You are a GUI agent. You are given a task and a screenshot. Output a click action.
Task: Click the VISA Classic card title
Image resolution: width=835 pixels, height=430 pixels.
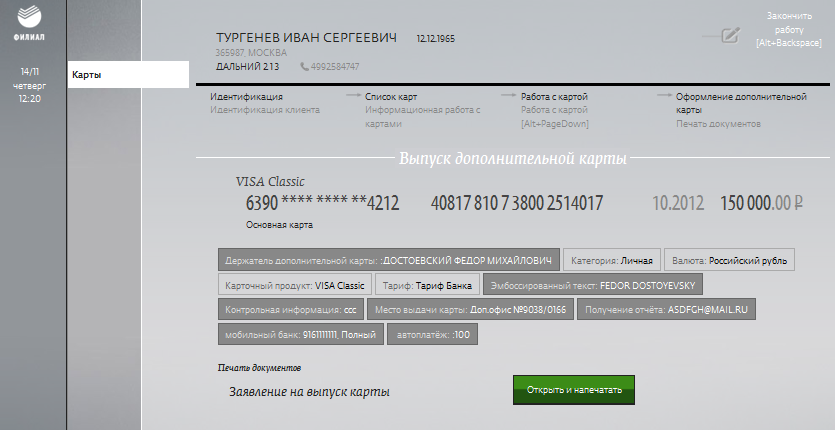click(270, 182)
